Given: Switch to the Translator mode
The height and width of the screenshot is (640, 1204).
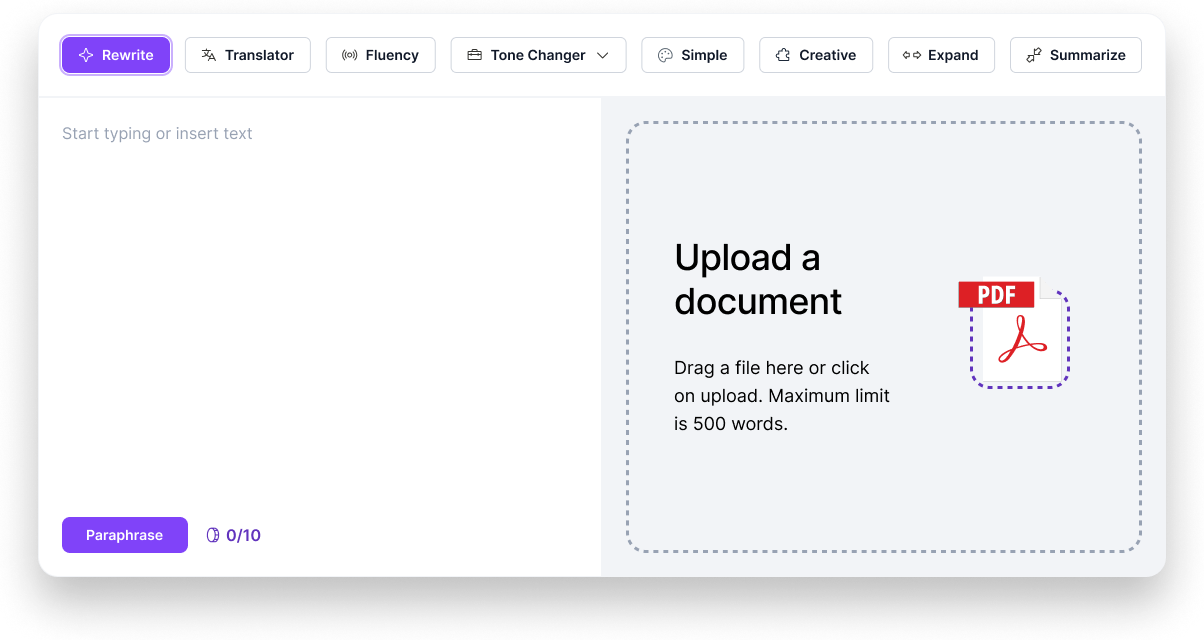Looking at the screenshot, I should click(x=247, y=55).
